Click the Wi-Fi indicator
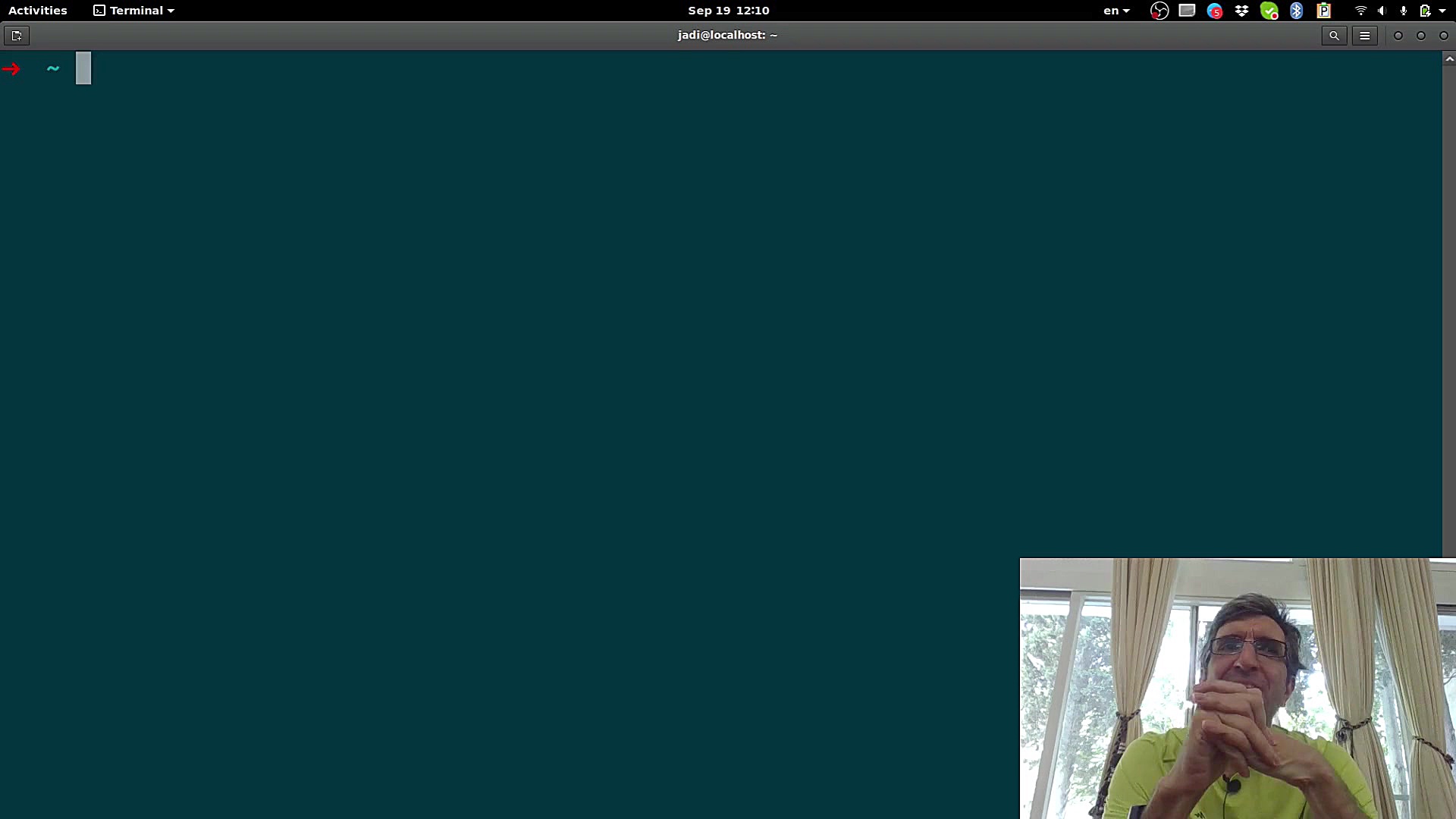Viewport: 1456px width, 819px height. [1360, 11]
